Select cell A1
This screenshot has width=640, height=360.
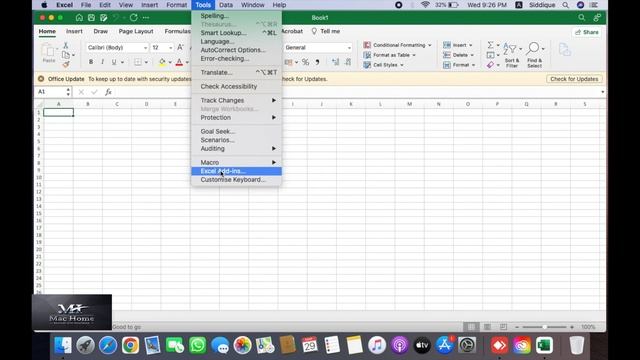click(x=58, y=112)
